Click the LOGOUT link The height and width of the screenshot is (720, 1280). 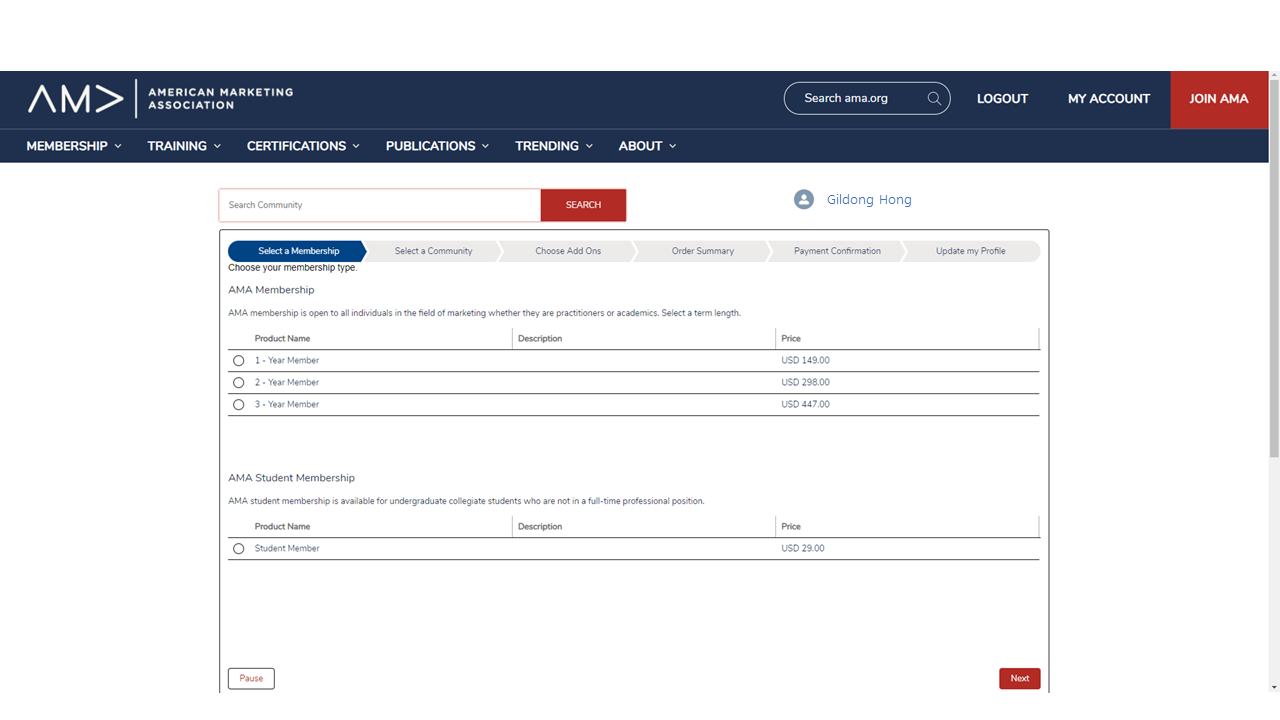pos(1002,99)
